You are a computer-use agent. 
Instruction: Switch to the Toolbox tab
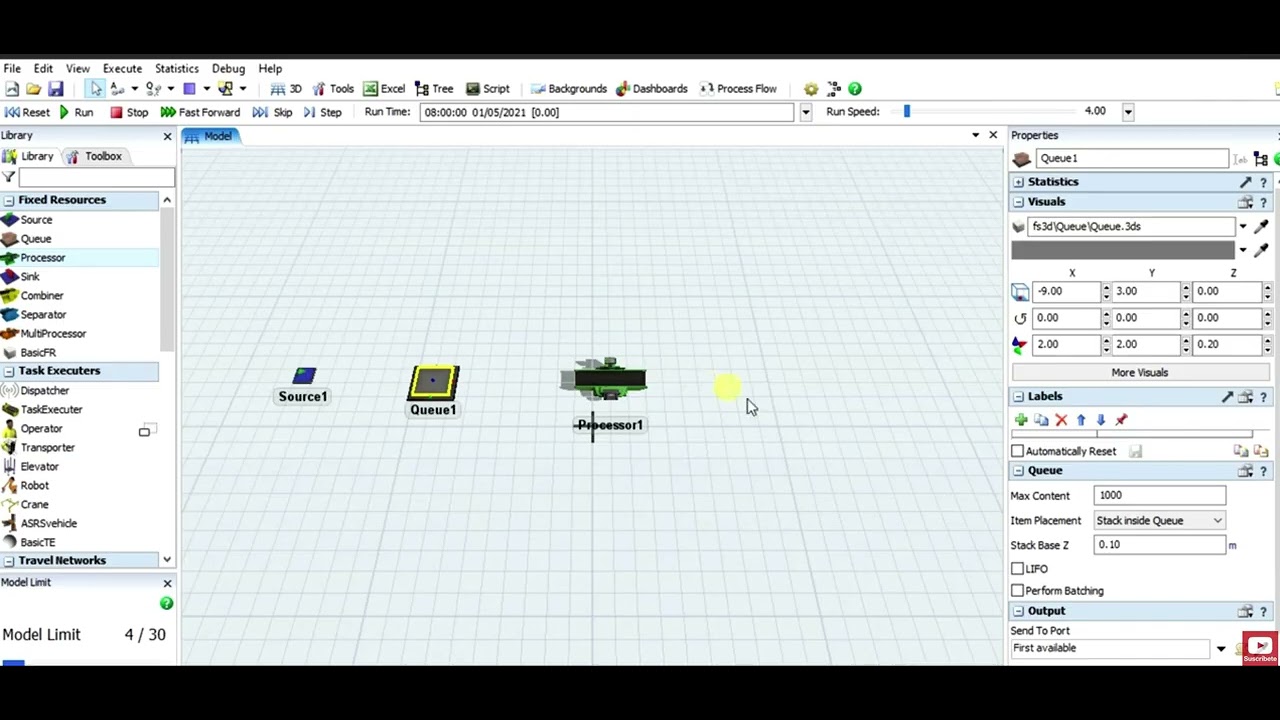[x=94, y=157]
